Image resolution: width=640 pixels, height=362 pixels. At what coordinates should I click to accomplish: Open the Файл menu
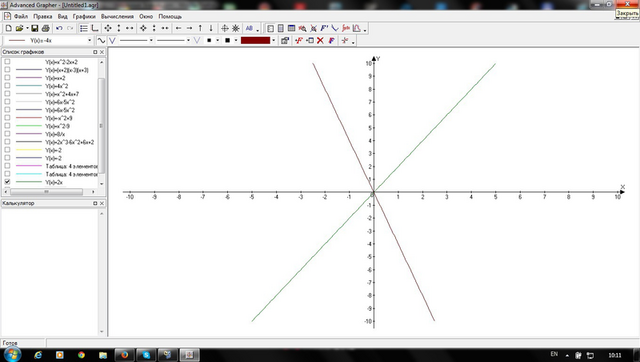pyautogui.click(x=21, y=16)
